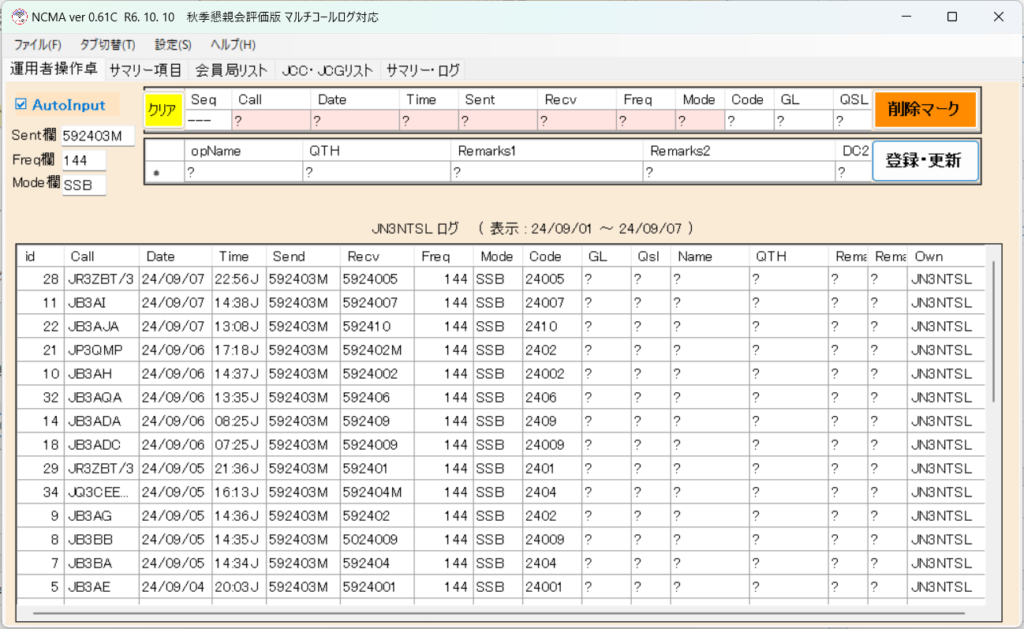Click the Mode欄 input field
This screenshot has width=1024, height=629.
[84, 184]
